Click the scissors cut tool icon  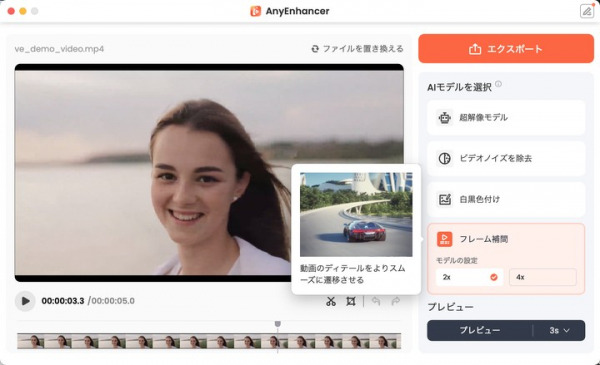coord(331,301)
